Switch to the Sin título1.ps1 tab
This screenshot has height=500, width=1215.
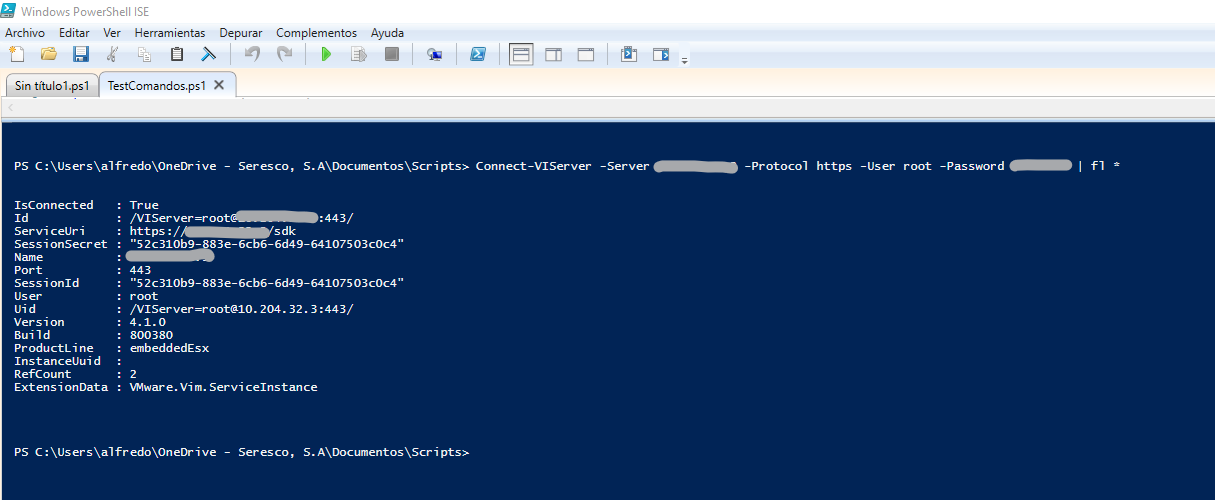click(x=52, y=86)
